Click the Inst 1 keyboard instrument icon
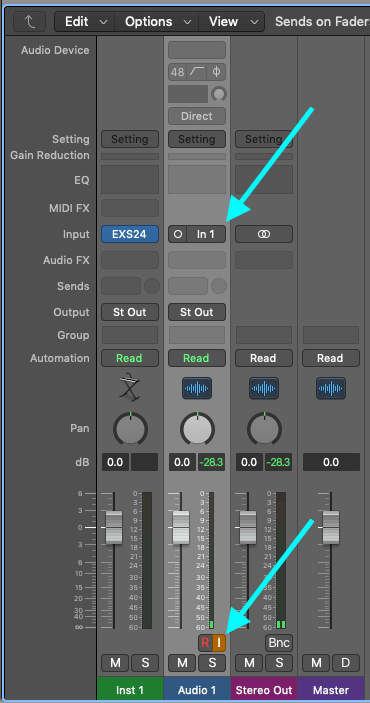The height and width of the screenshot is (703, 370). click(130, 388)
